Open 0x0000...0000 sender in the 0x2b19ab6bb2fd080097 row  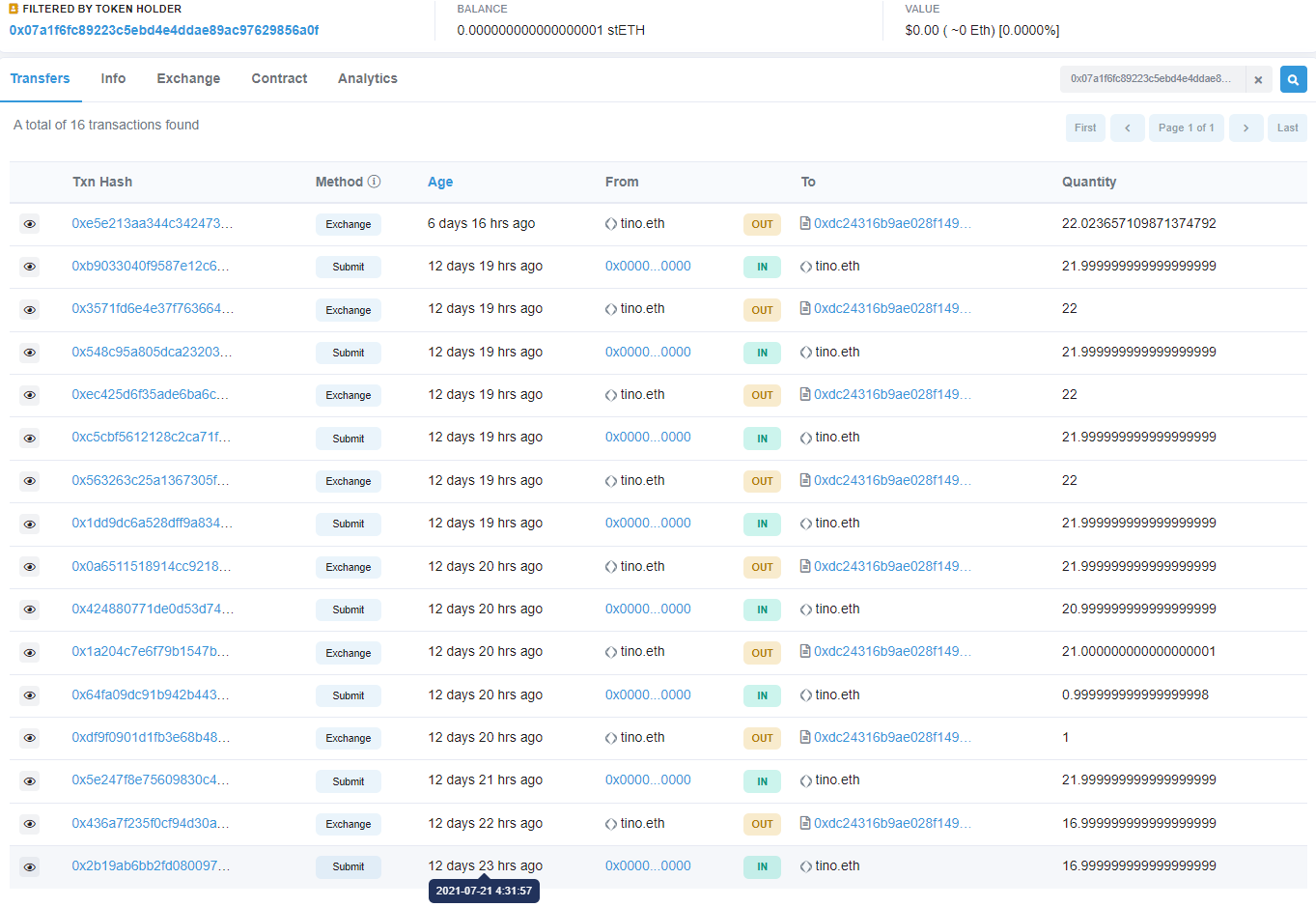[x=648, y=865]
